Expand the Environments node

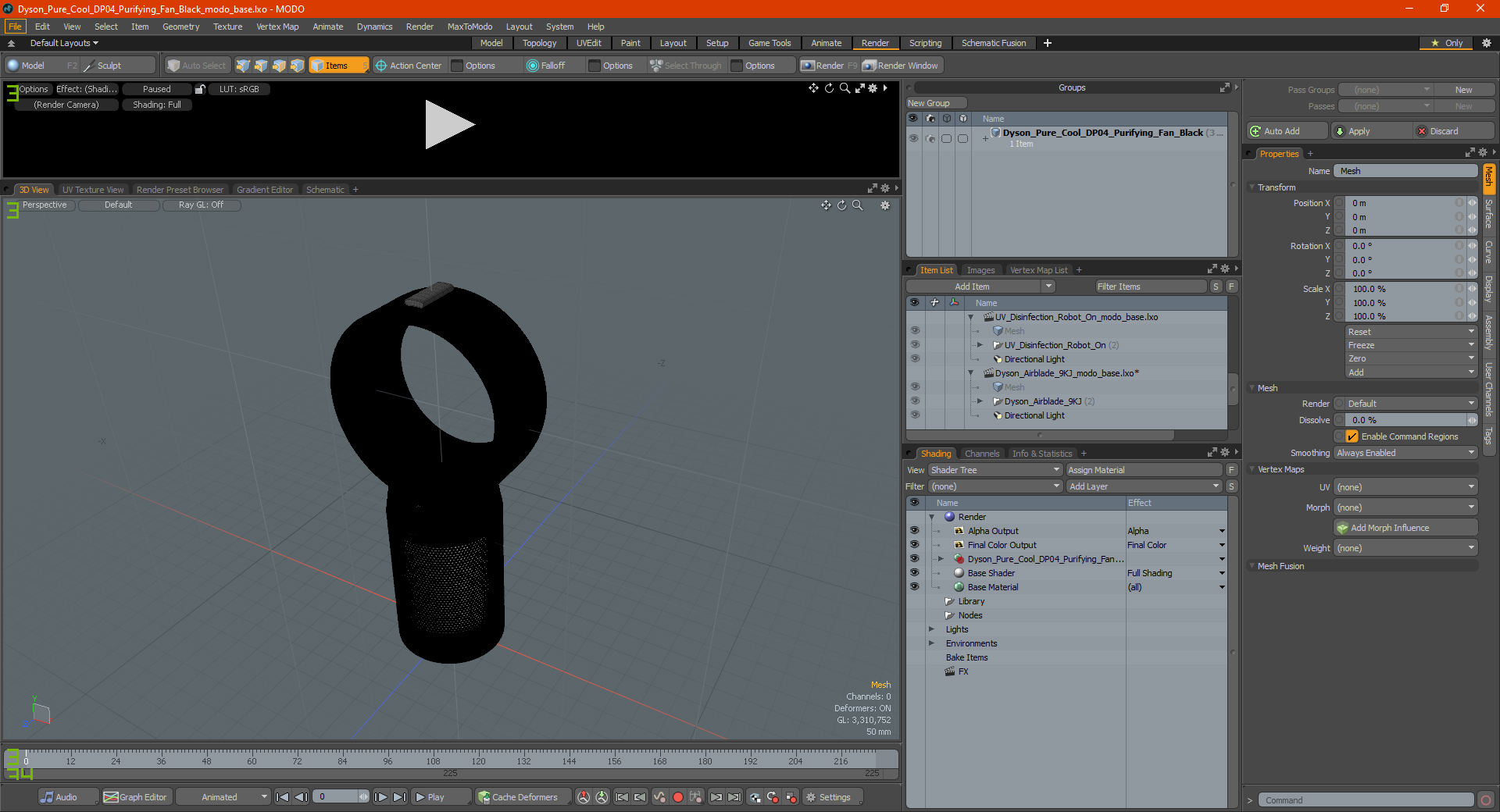(931, 643)
